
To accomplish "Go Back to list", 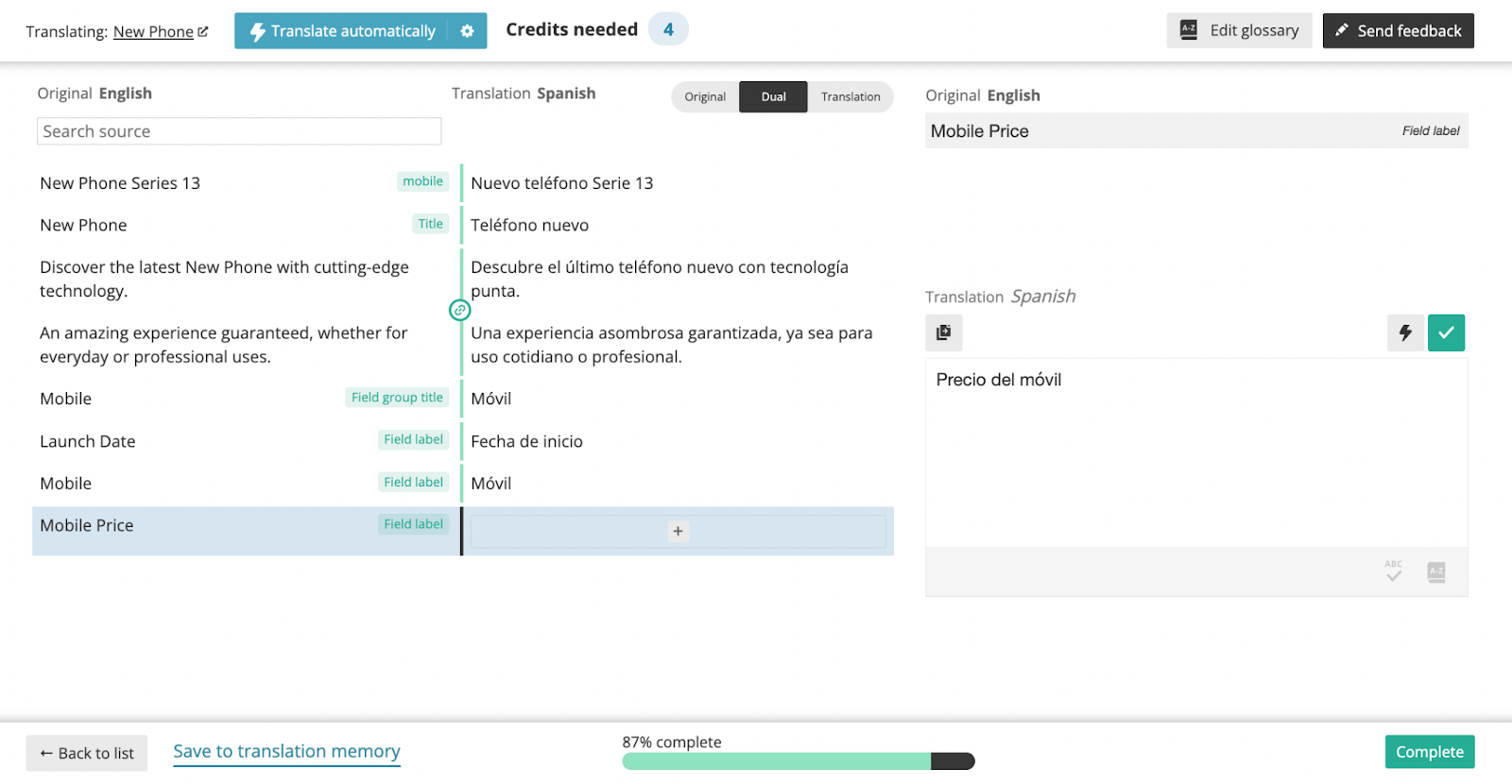I will pyautogui.click(x=87, y=753).
